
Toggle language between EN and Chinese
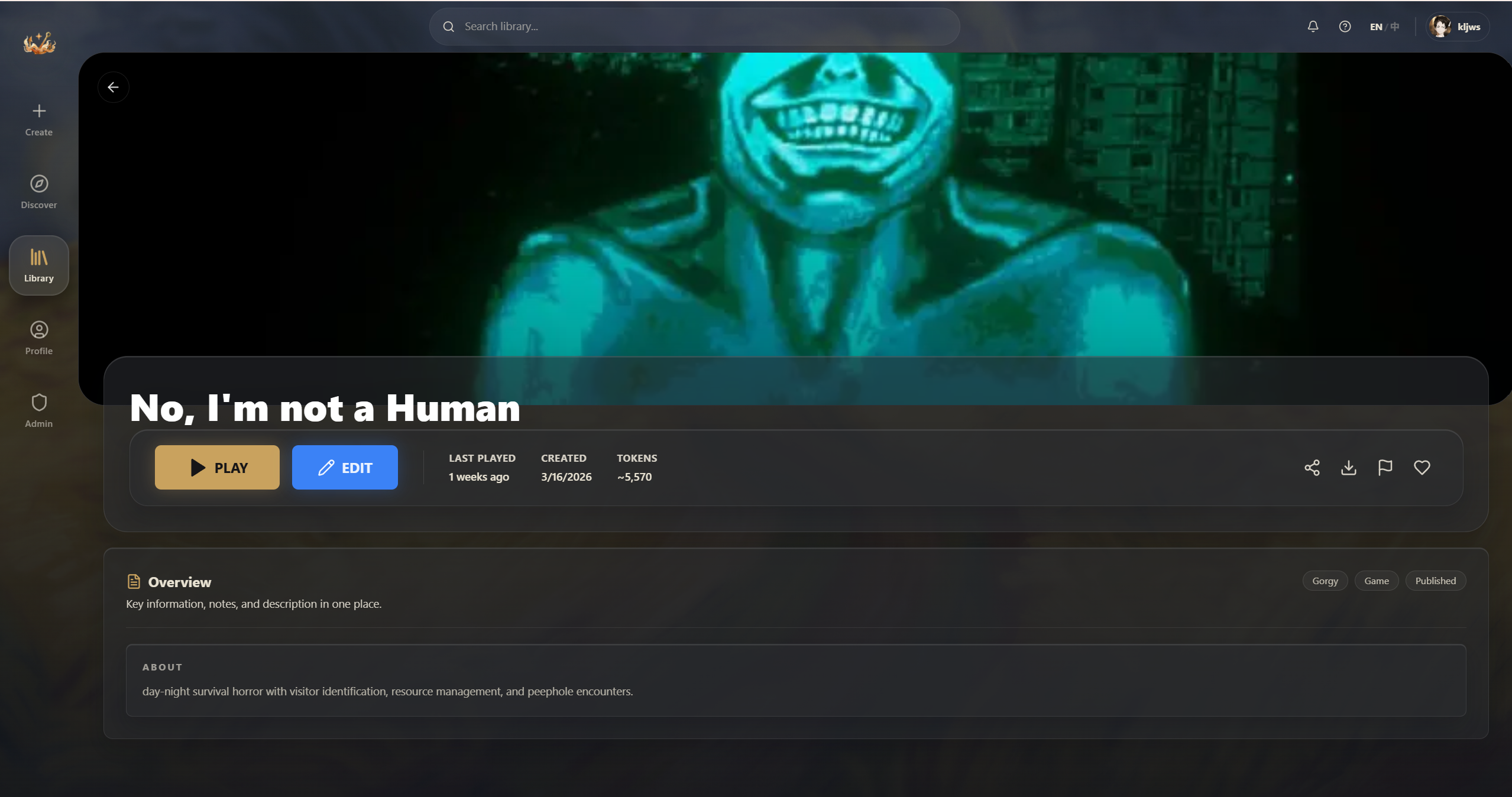(1384, 27)
